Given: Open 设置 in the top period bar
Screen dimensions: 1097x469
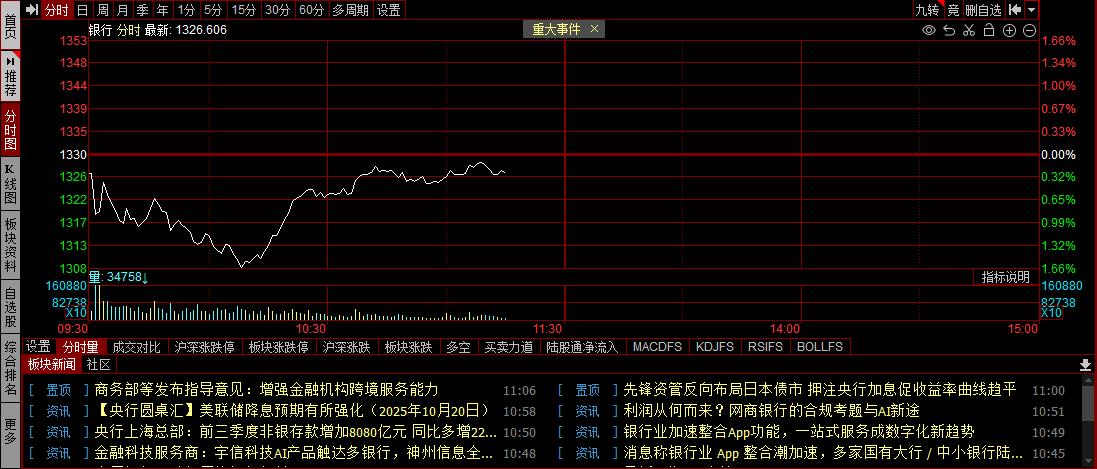Looking at the screenshot, I should coord(389,10).
